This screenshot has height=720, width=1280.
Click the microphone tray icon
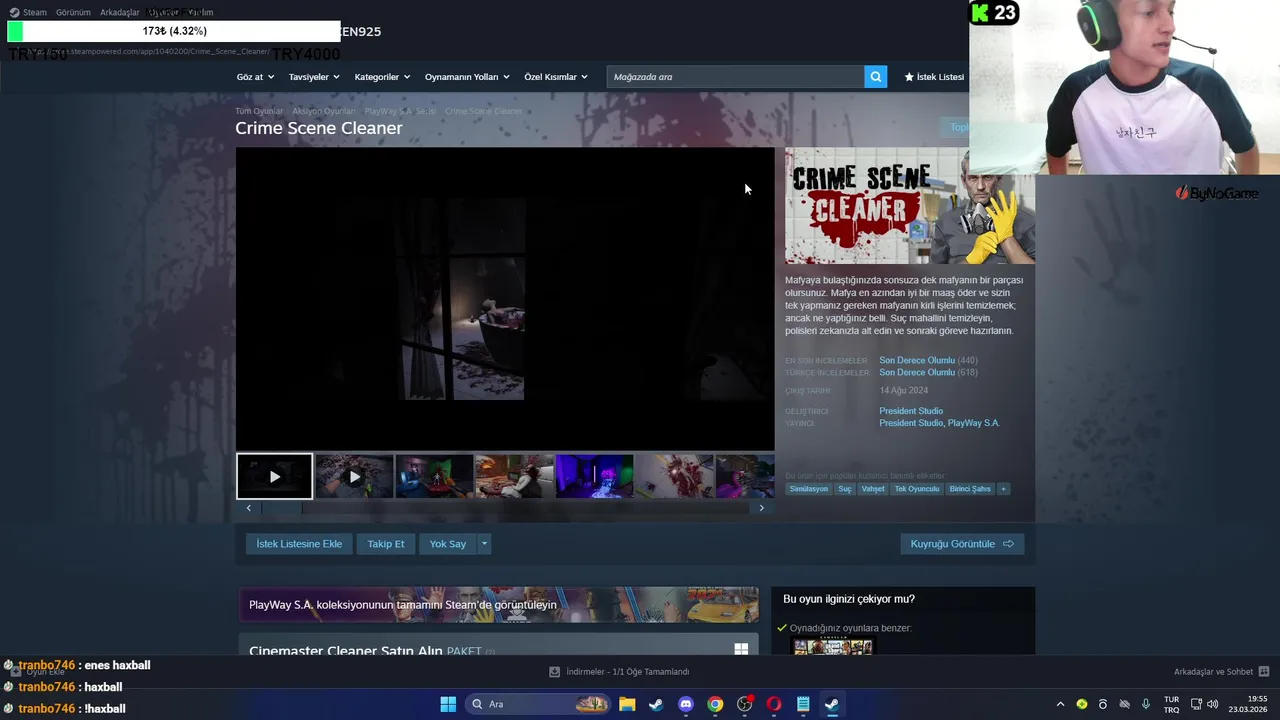[x=1146, y=704]
